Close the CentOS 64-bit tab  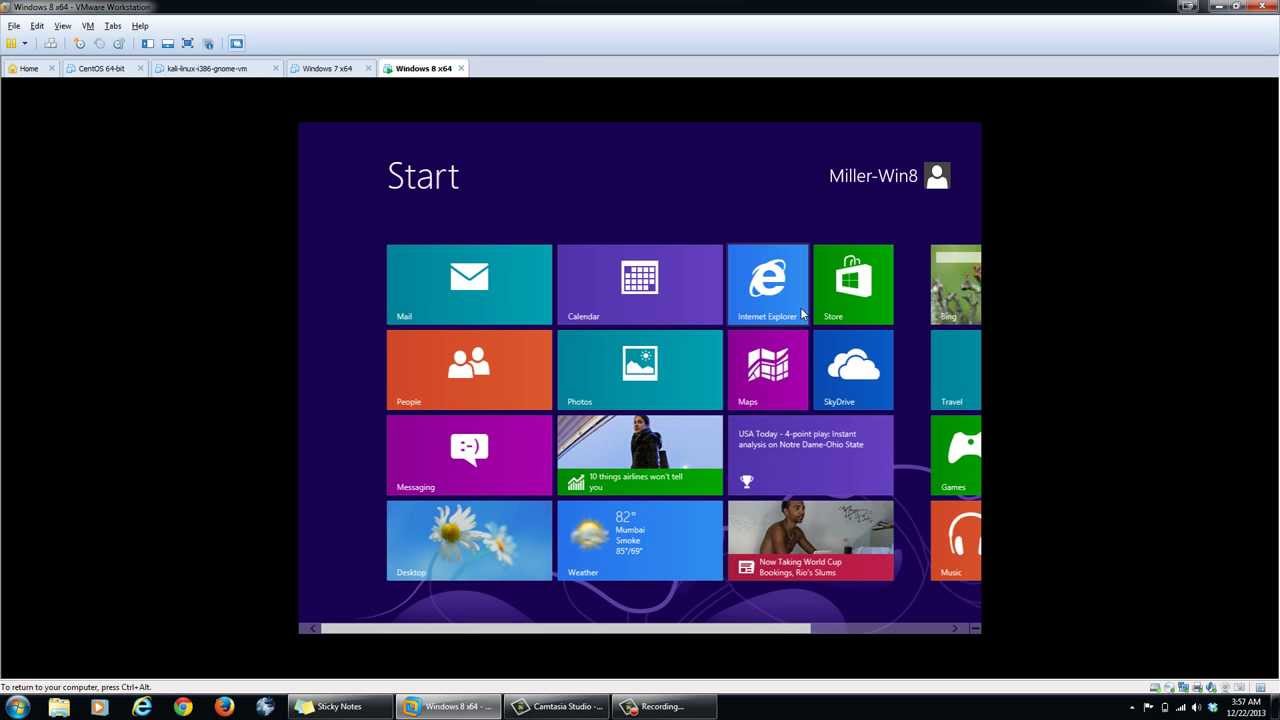140,69
